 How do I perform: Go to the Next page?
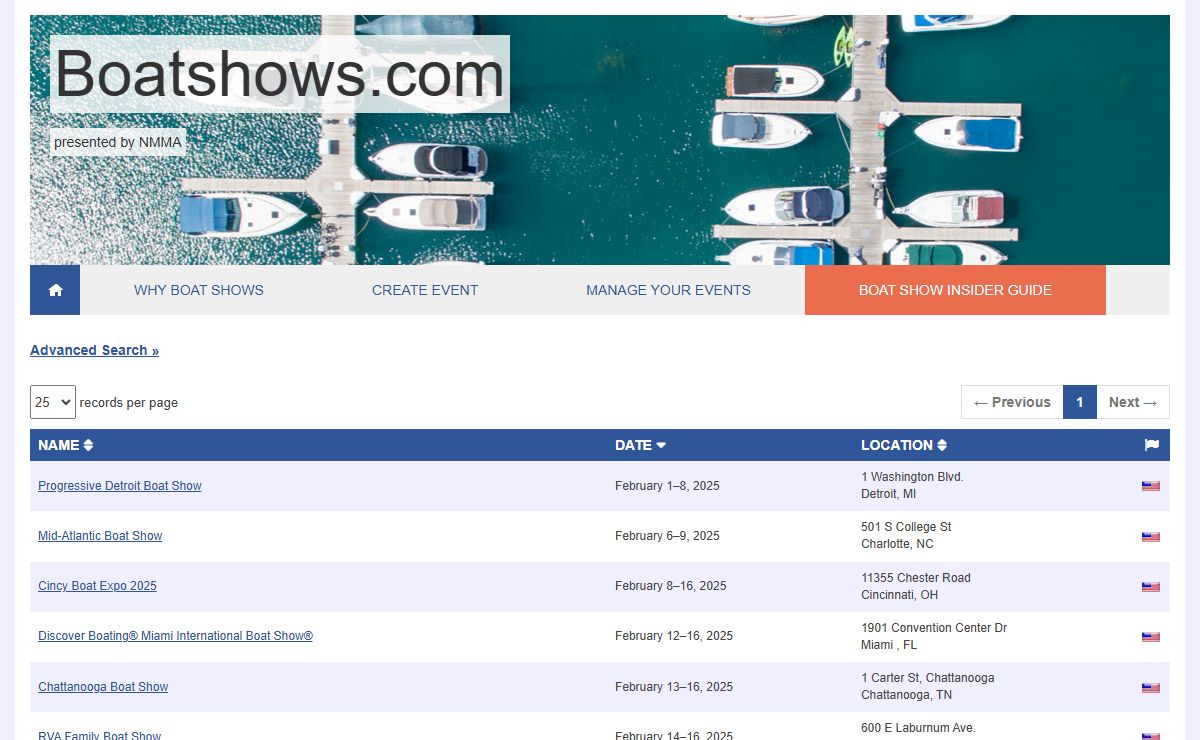(x=1133, y=402)
